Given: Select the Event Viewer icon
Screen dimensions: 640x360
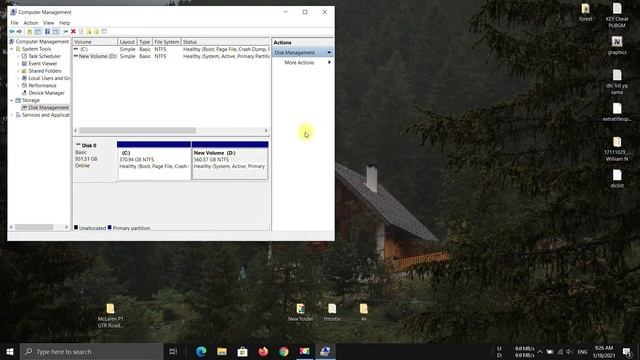Looking at the screenshot, I should pos(24,64).
